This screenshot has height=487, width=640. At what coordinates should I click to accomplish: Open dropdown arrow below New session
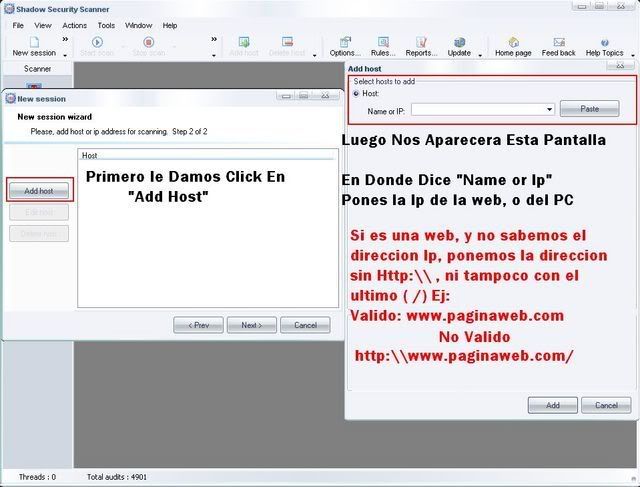(65, 55)
